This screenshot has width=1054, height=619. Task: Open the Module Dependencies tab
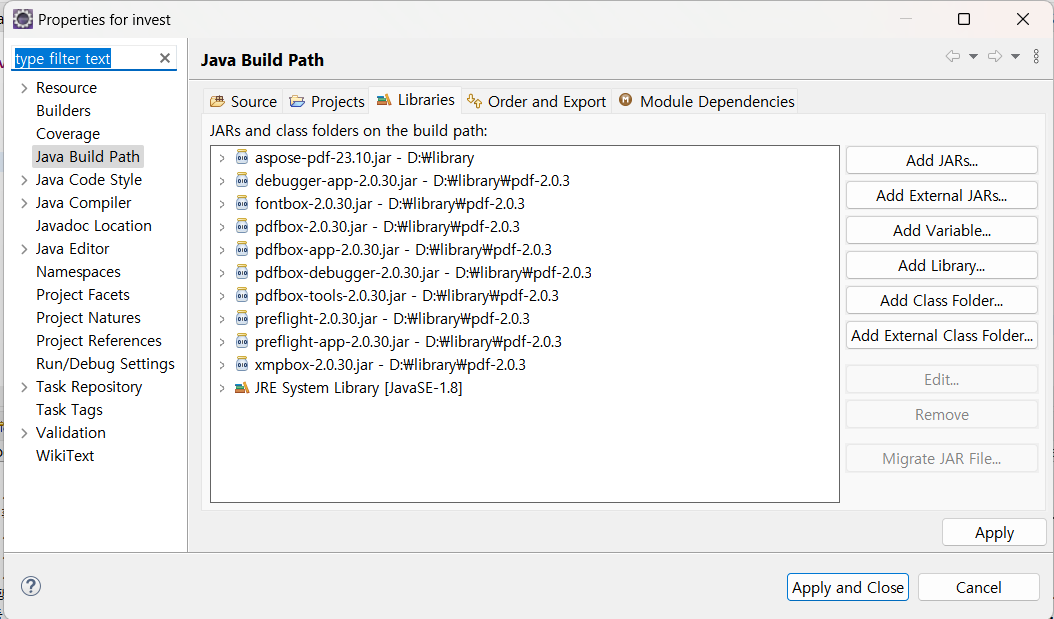706,101
